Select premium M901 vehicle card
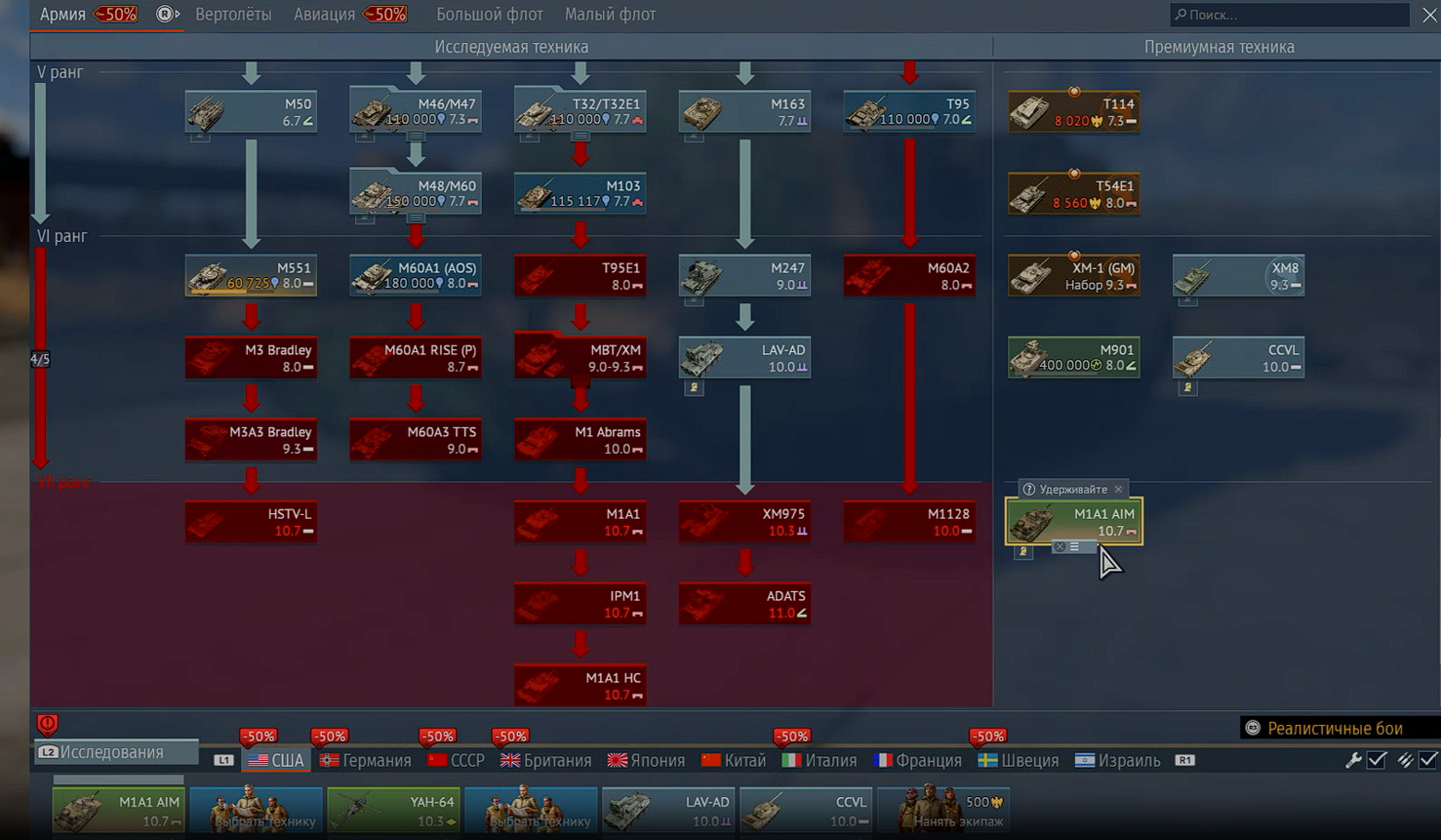This screenshot has width=1441, height=840. (x=1074, y=358)
